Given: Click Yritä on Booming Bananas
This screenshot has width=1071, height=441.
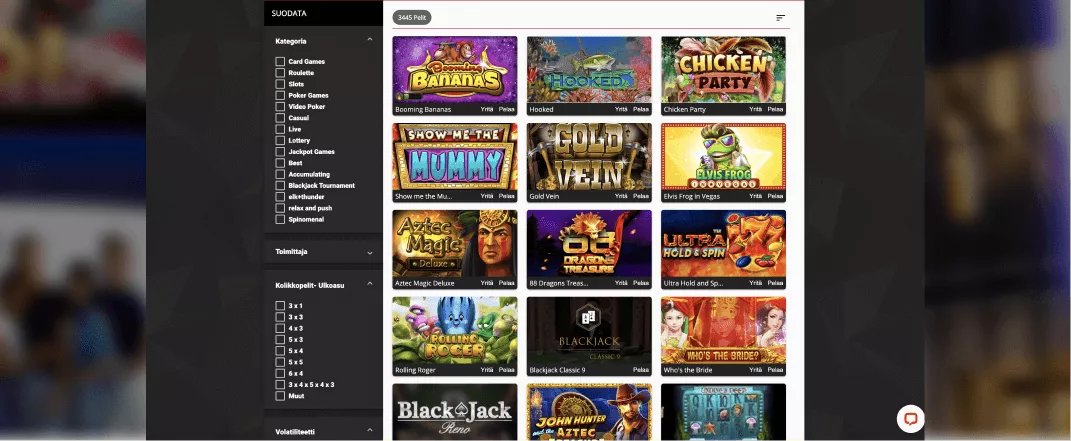Looking at the screenshot, I should coord(486,109).
